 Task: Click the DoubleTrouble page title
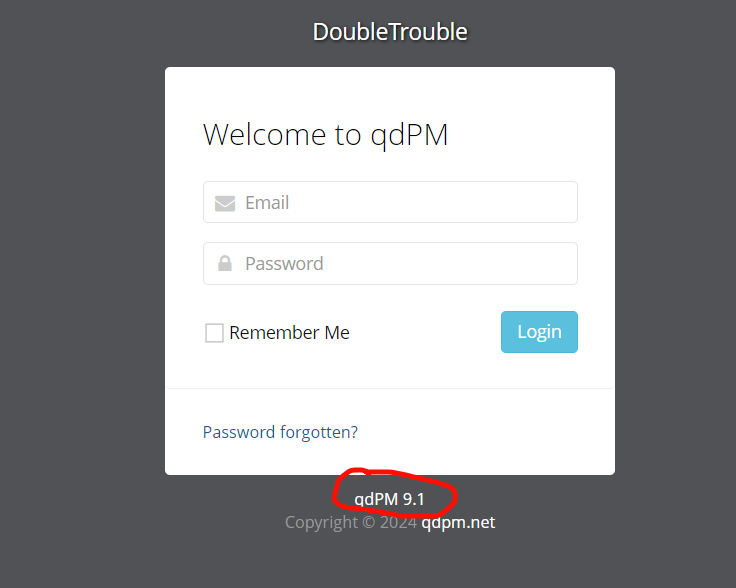(x=390, y=32)
